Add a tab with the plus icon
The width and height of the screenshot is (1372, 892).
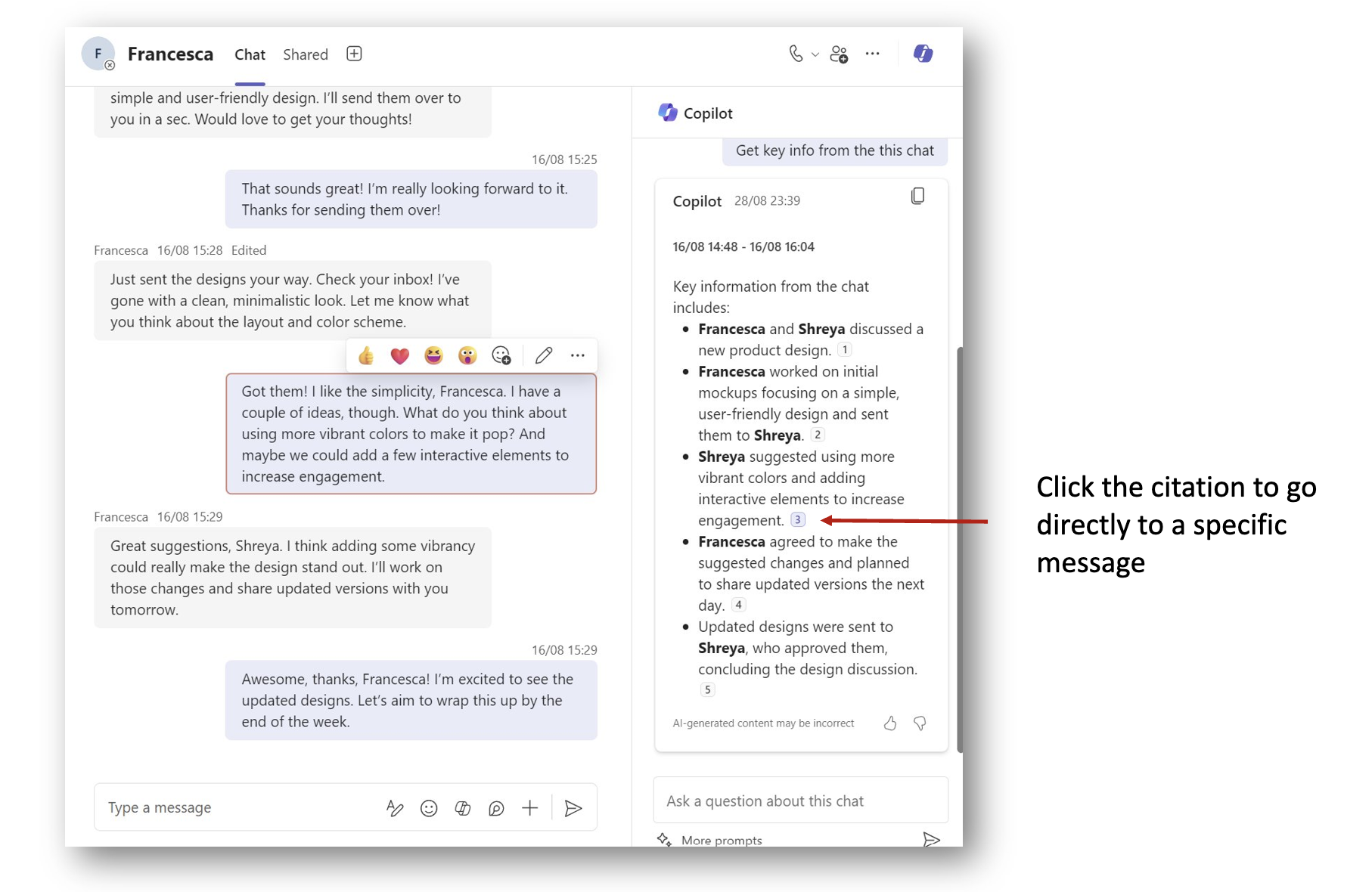pyautogui.click(x=354, y=54)
